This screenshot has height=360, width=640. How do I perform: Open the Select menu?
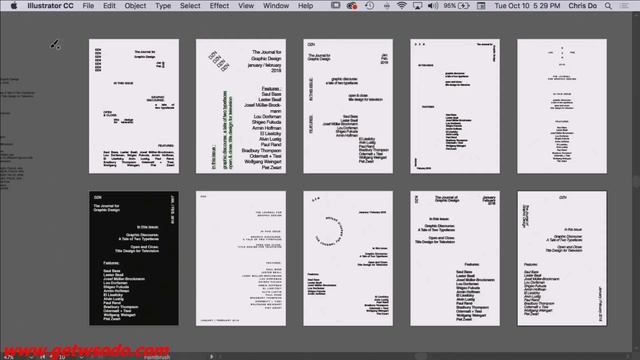tap(190, 6)
